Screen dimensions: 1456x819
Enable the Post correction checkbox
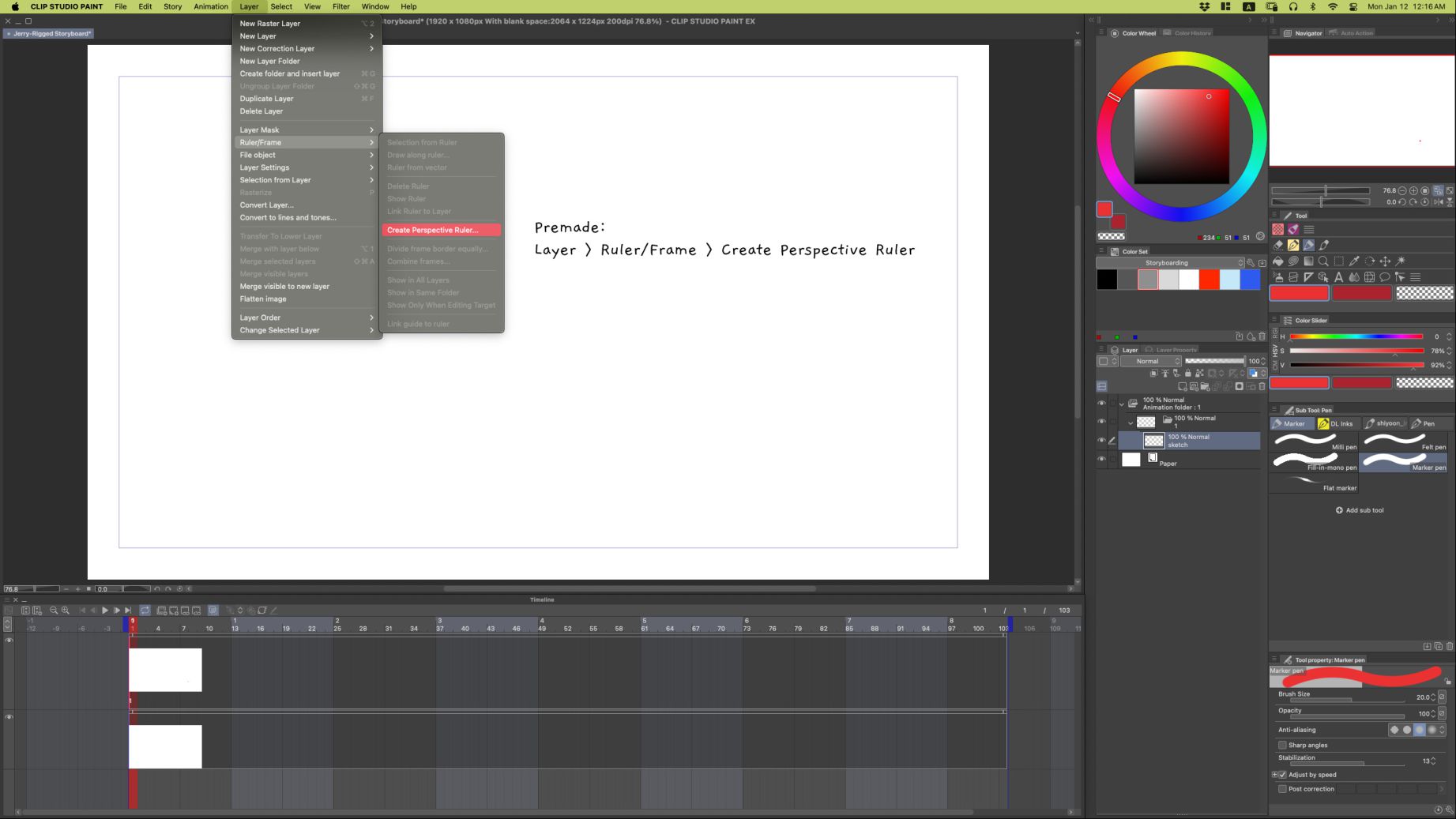click(x=1282, y=789)
